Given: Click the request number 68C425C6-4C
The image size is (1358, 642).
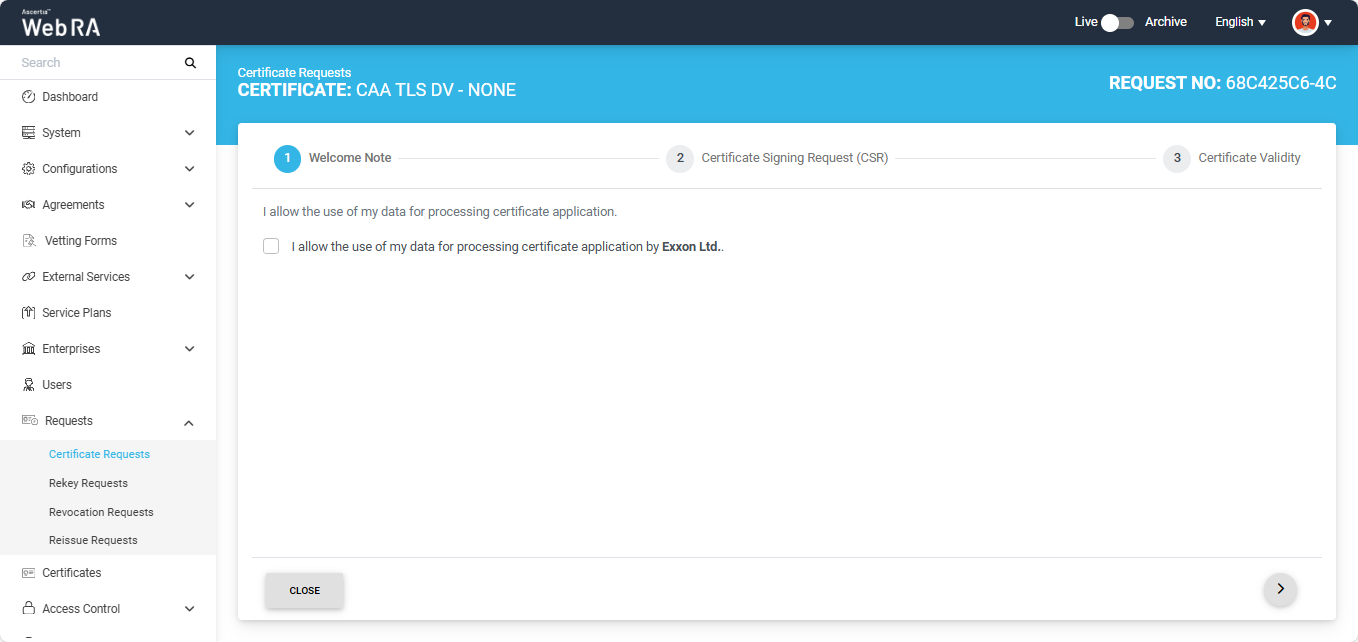Looking at the screenshot, I should [1281, 83].
